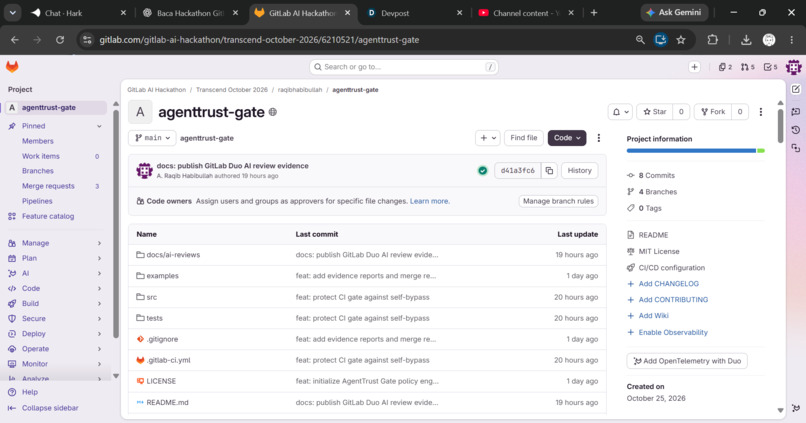806x423 pixels.
Task: Open Learn more link for code owners
Action: [430, 201]
